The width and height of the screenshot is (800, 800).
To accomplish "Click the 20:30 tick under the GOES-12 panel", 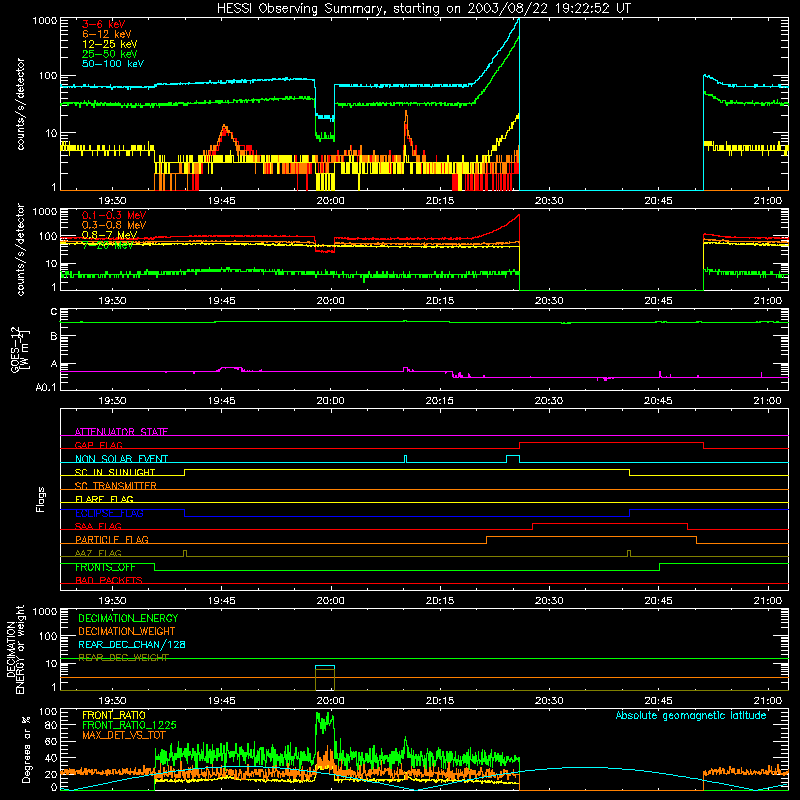I will [x=549, y=401].
